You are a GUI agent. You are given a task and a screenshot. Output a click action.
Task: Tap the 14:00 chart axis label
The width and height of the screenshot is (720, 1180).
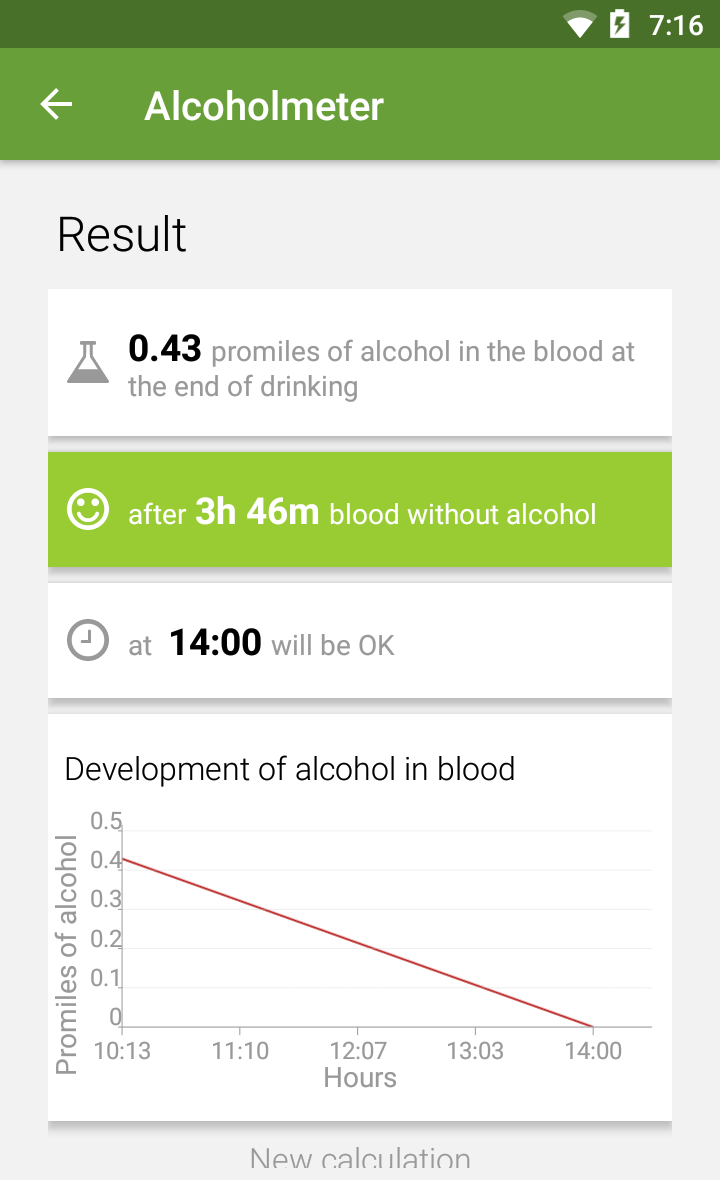pyautogui.click(x=593, y=1051)
